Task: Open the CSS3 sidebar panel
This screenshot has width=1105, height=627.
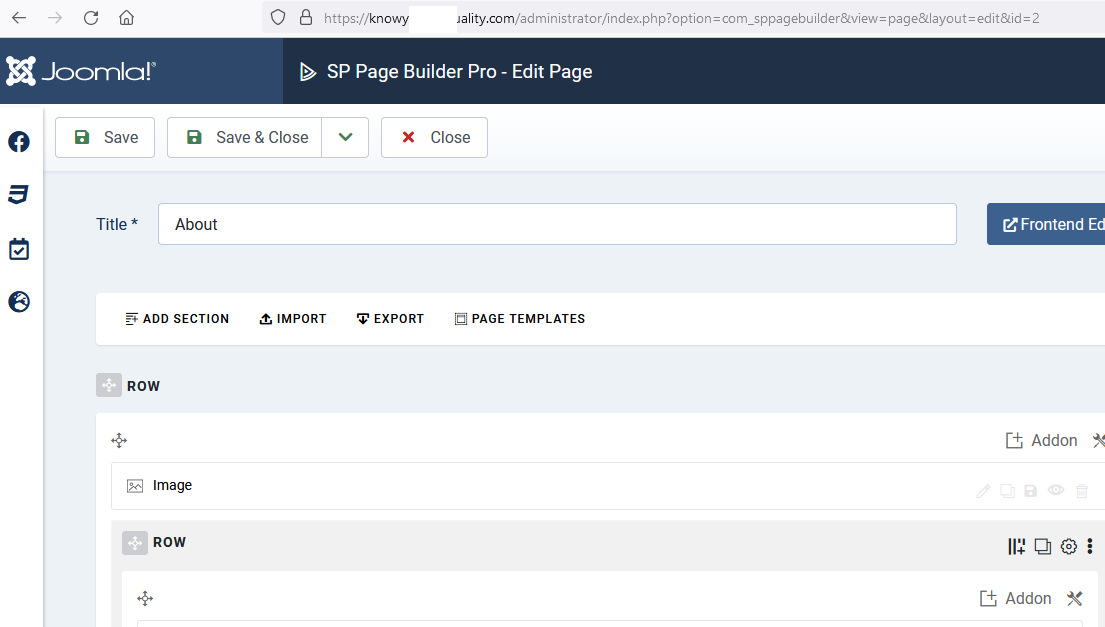Action: (x=18, y=195)
